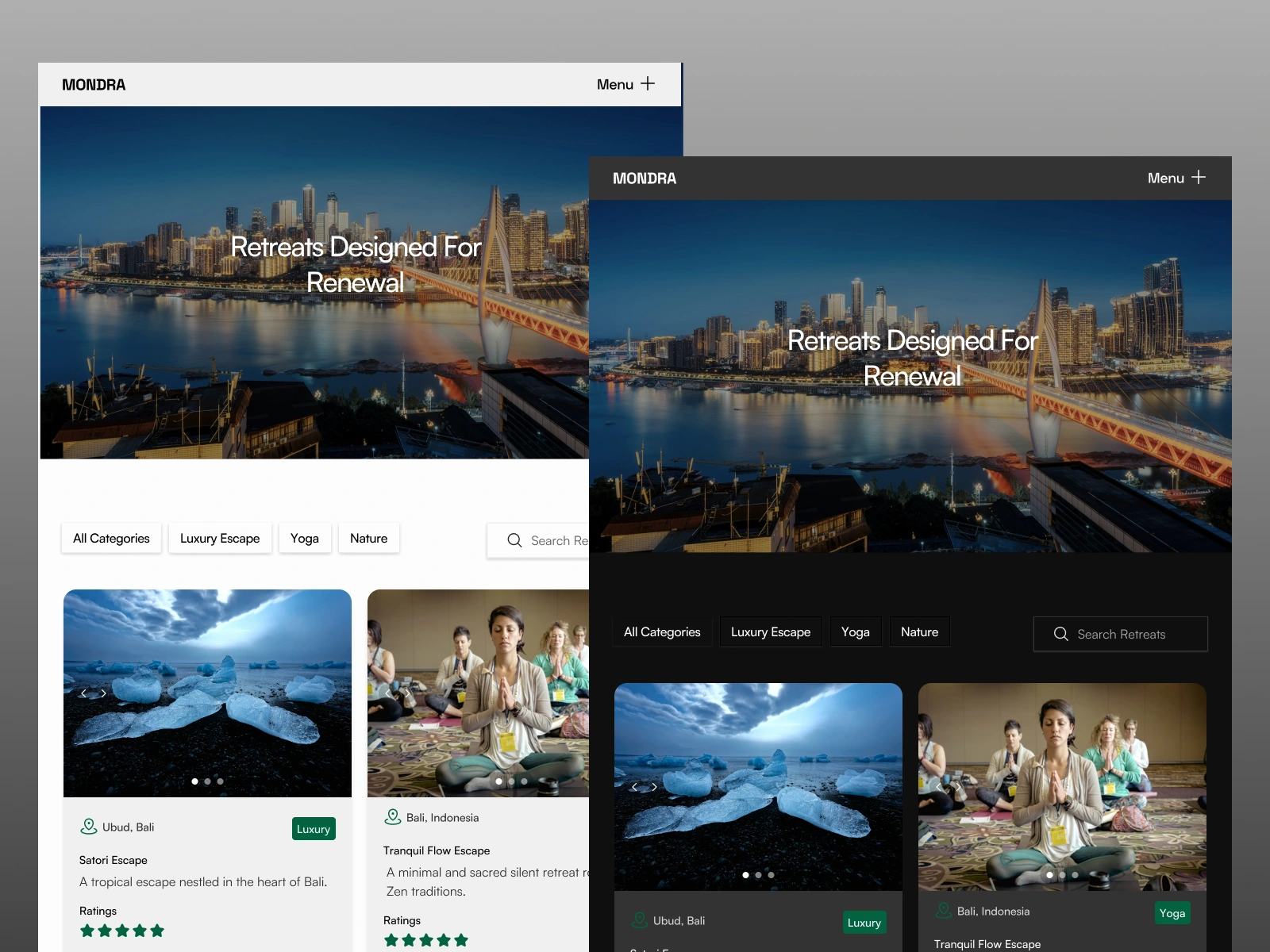This screenshot has width=1270, height=952.
Task: Select third carousel dot on light iceberg card
Action: click(220, 781)
